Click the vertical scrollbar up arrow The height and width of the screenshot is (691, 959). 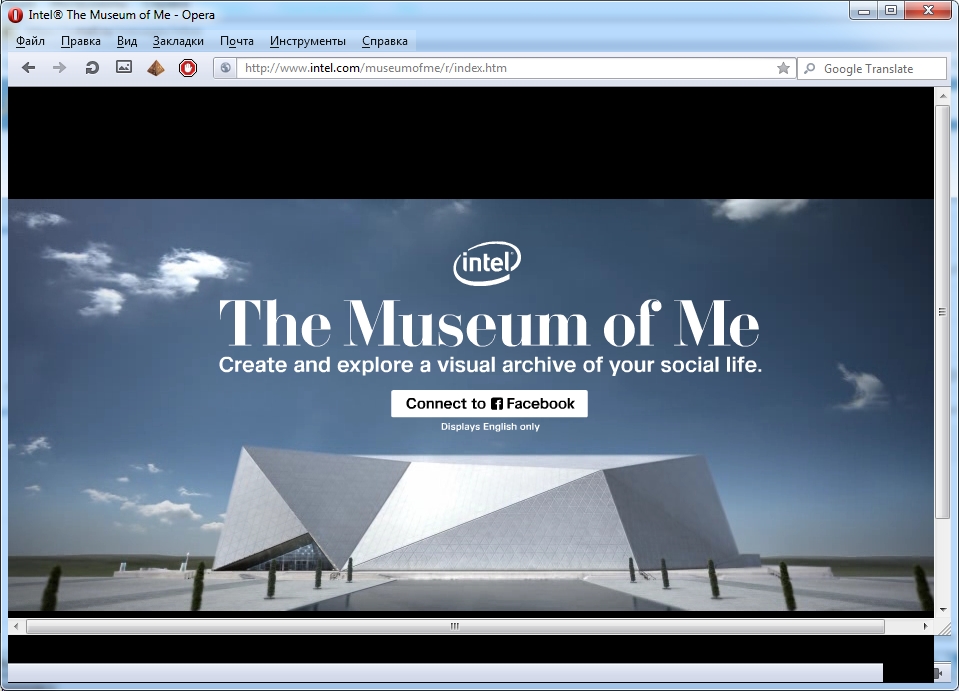(x=942, y=94)
